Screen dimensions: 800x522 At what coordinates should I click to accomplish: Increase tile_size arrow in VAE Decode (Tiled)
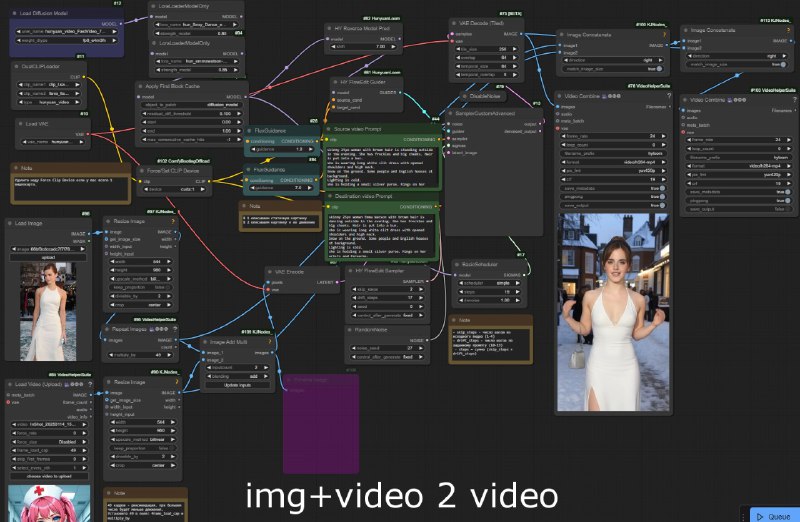click(514, 49)
